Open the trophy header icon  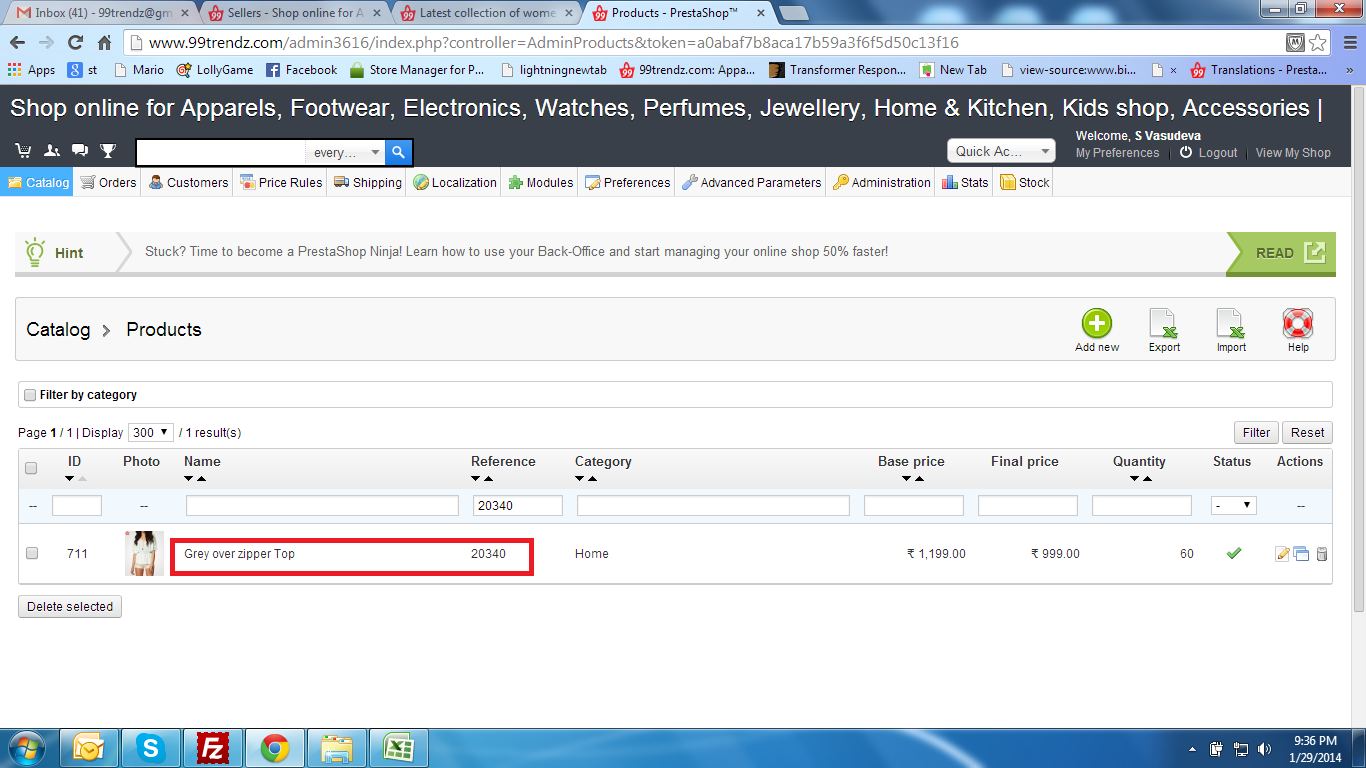coord(108,151)
